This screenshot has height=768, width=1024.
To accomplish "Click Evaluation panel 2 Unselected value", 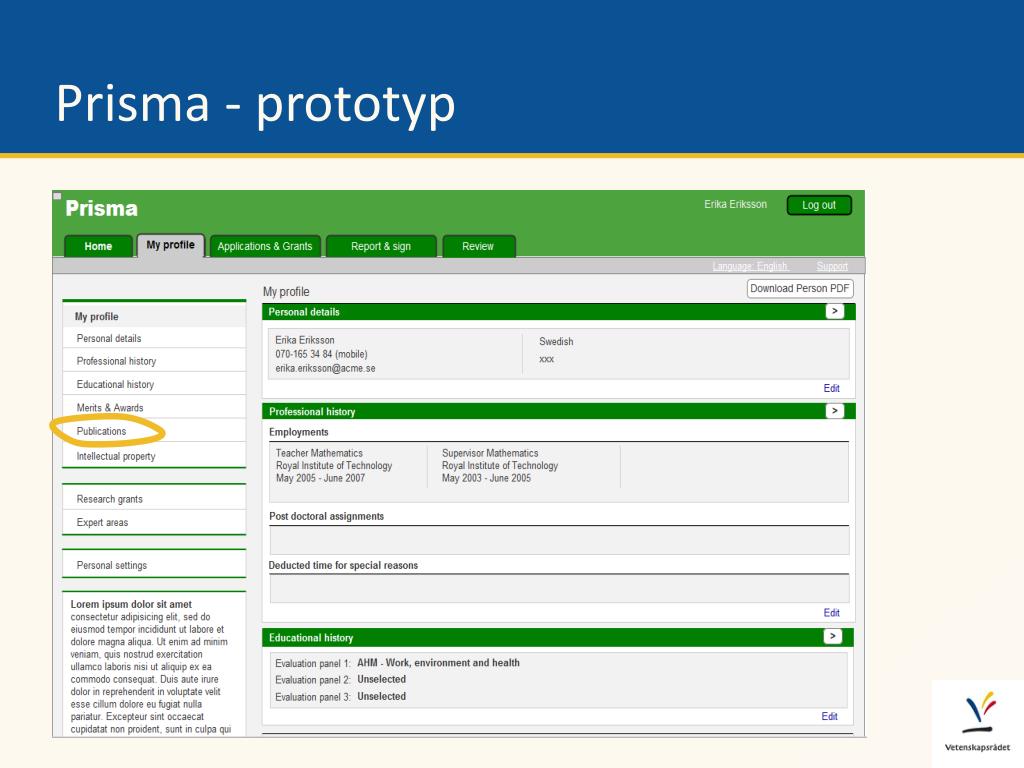I will (381, 680).
